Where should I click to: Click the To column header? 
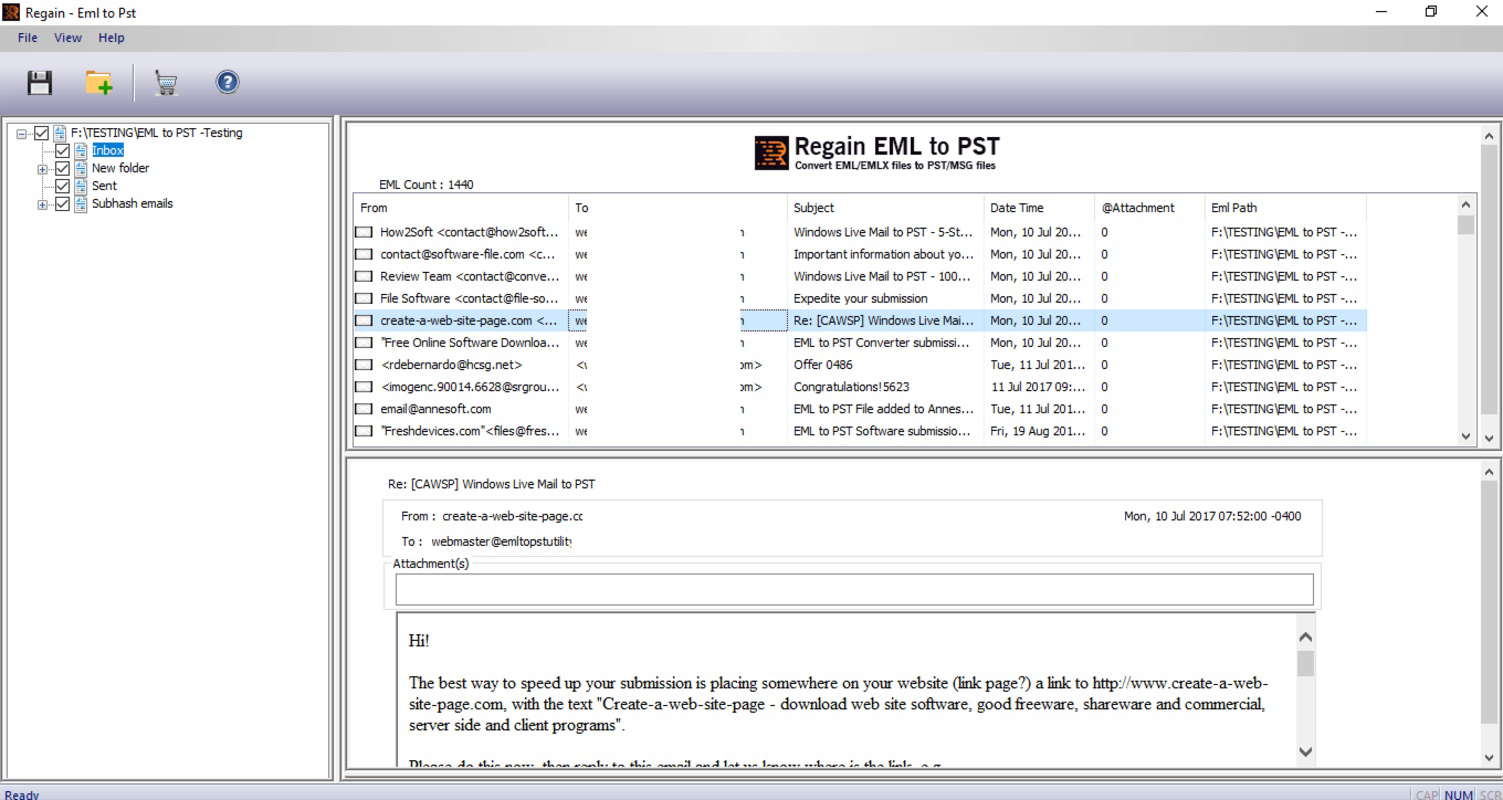[678, 208]
